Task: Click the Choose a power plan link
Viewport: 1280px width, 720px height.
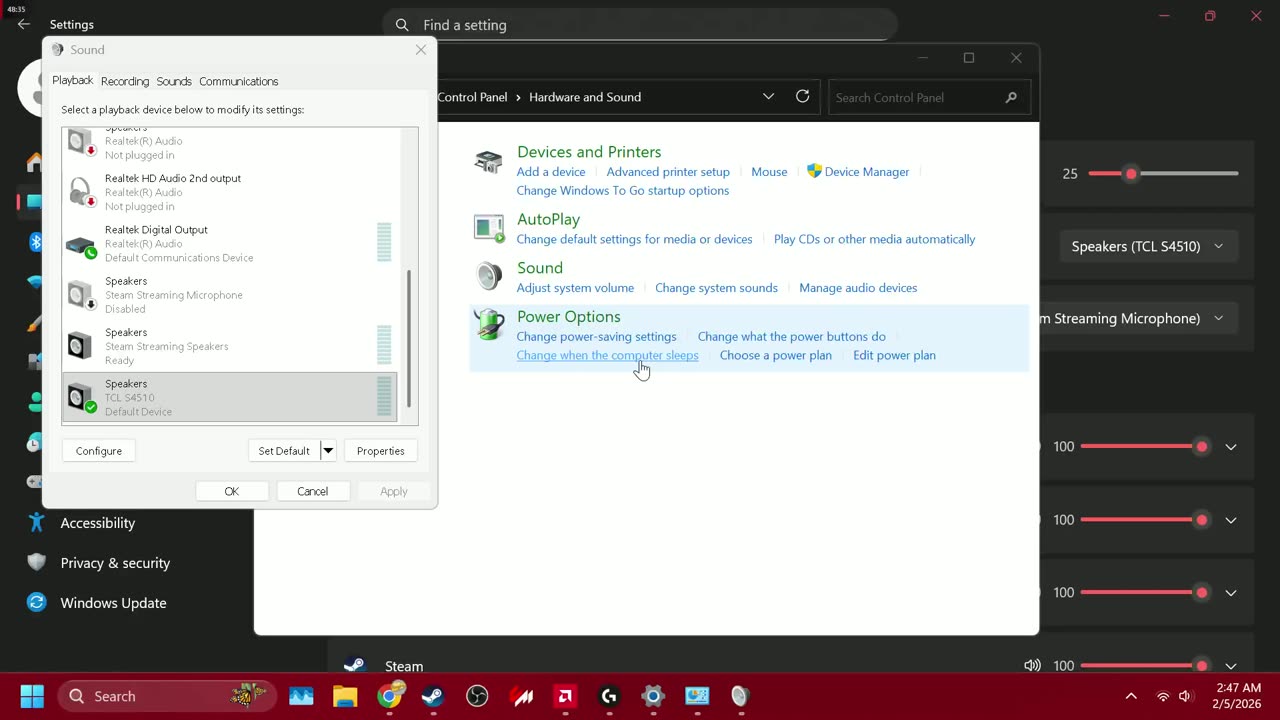Action: pos(776,355)
